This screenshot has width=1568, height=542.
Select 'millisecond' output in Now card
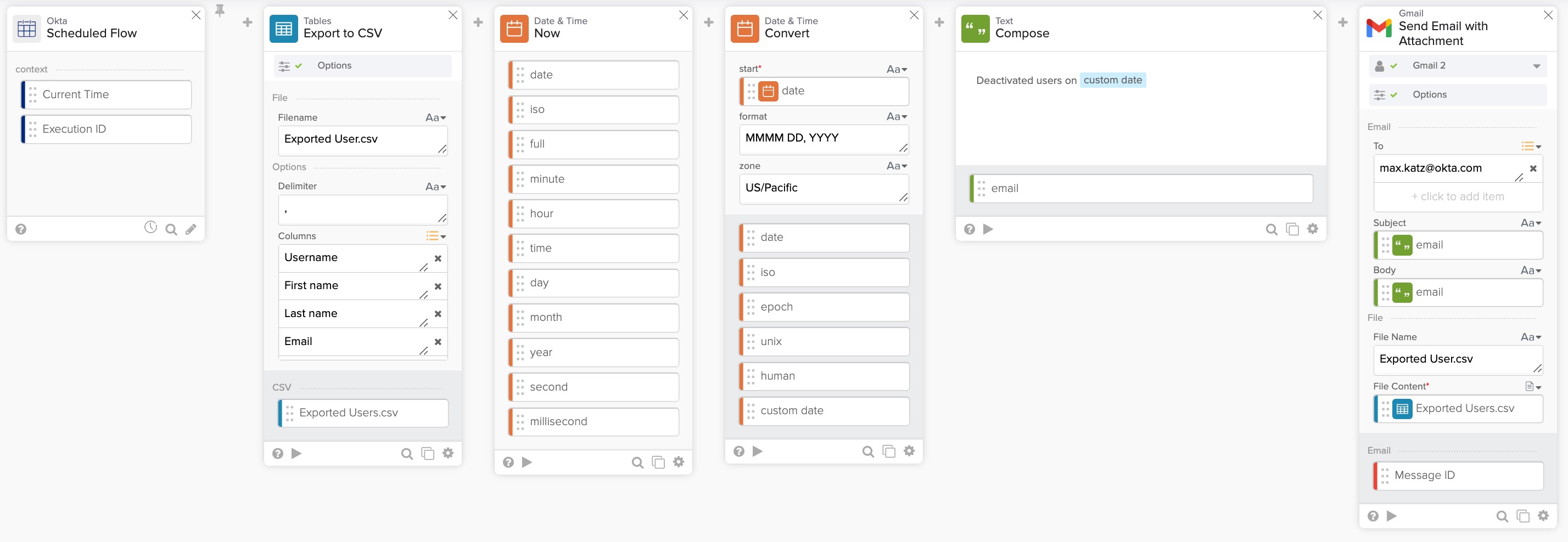[593, 422]
